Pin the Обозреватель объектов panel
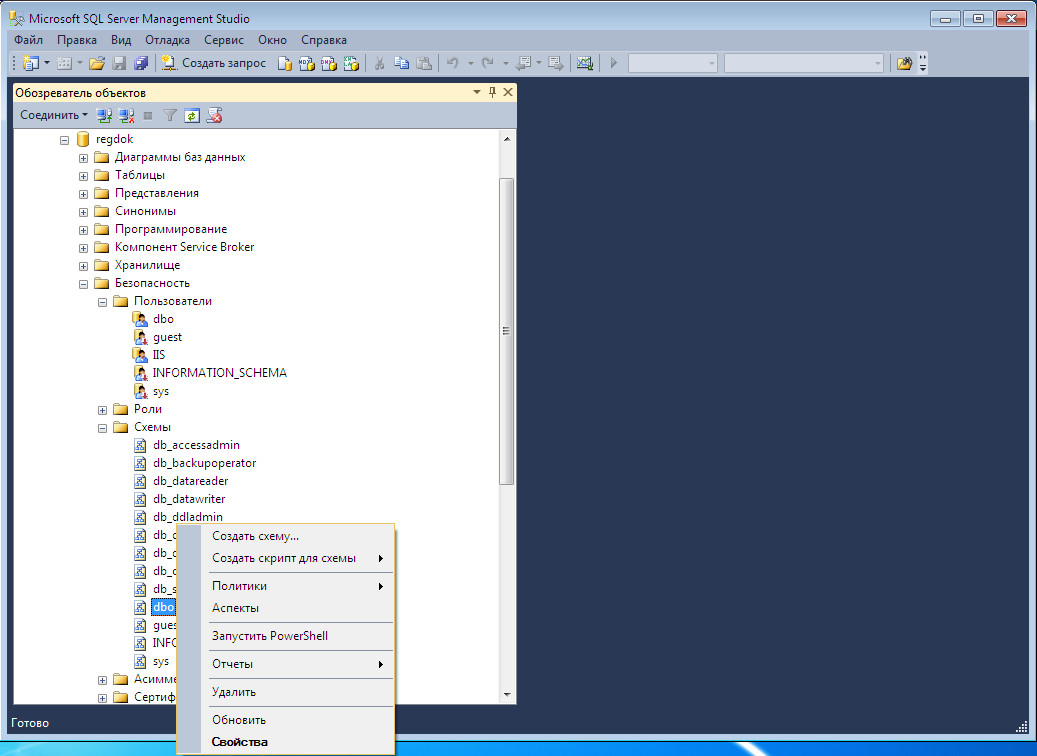This screenshot has width=1037, height=756. (x=492, y=92)
